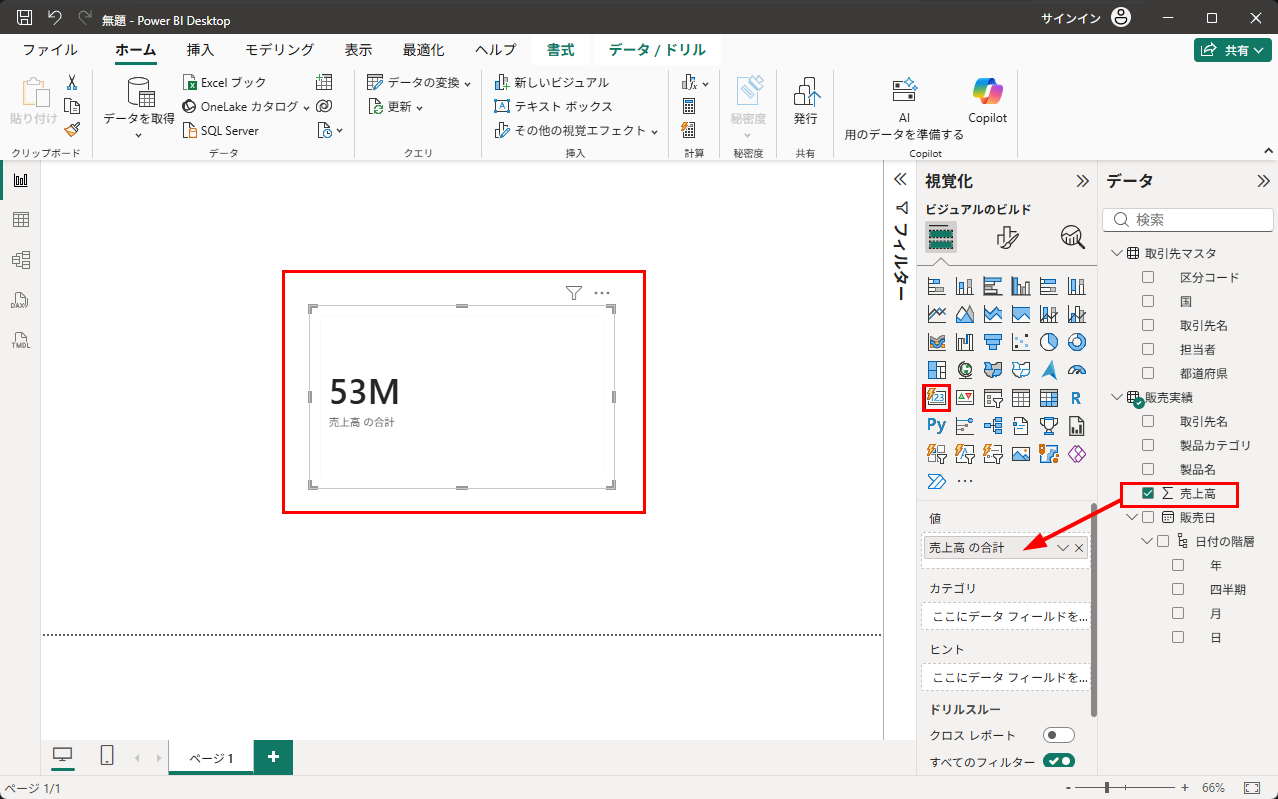Open model view in left sidebar

(x=20, y=260)
